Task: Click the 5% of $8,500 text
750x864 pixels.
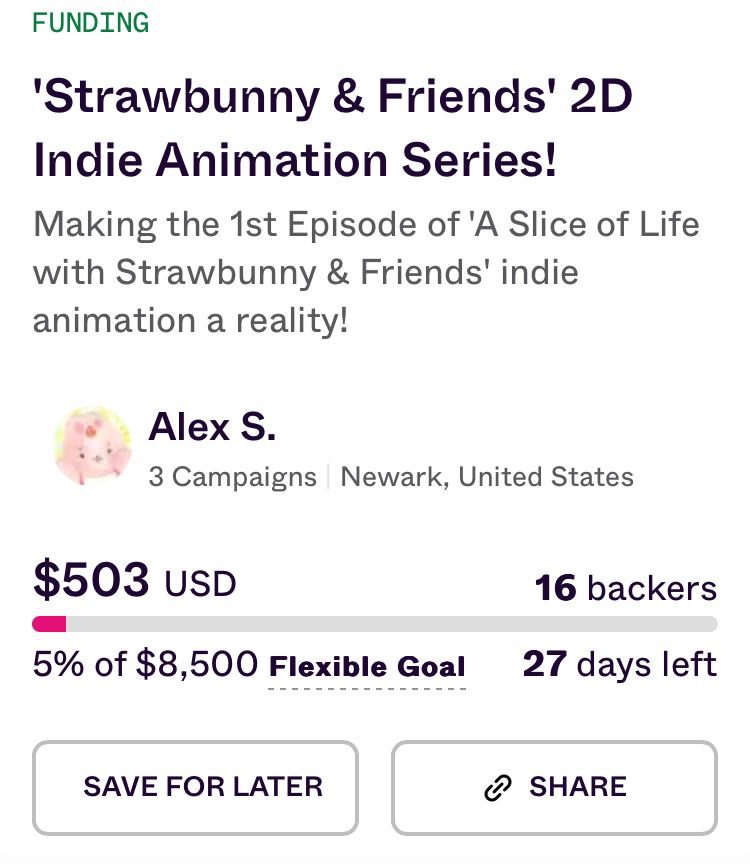Action: (145, 665)
